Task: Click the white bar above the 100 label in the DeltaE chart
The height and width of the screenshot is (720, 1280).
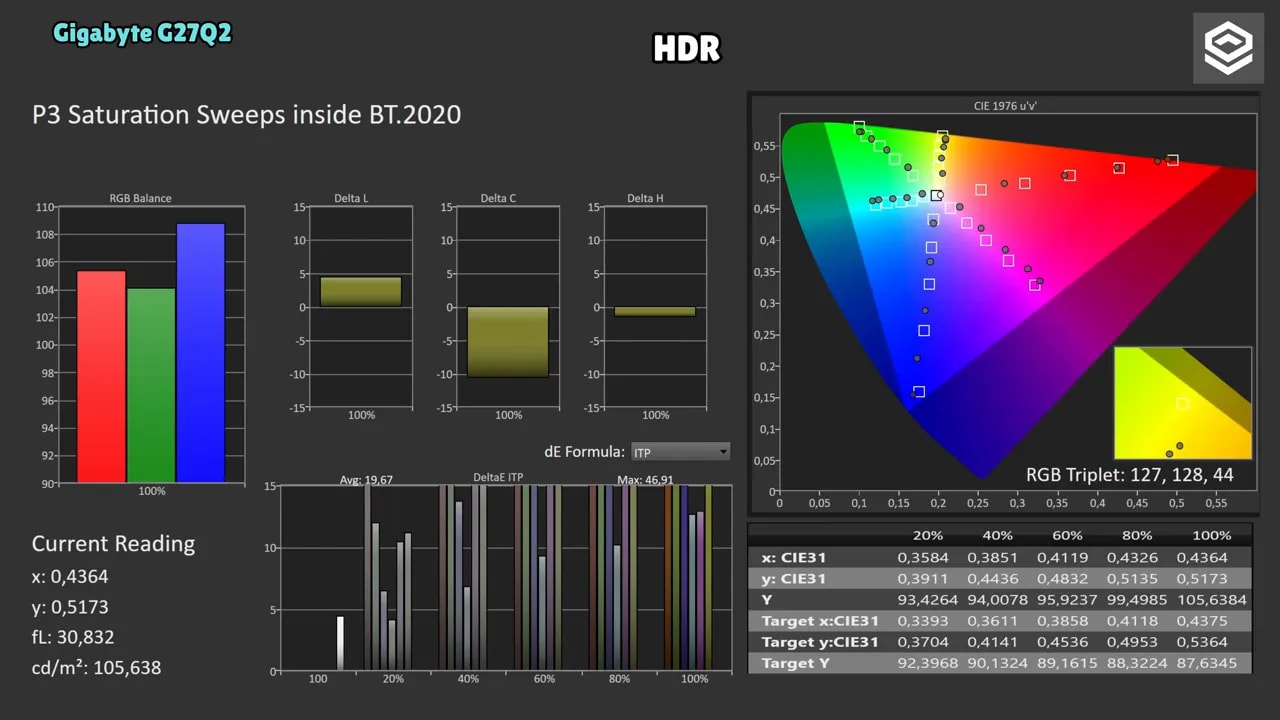Action: click(340, 643)
